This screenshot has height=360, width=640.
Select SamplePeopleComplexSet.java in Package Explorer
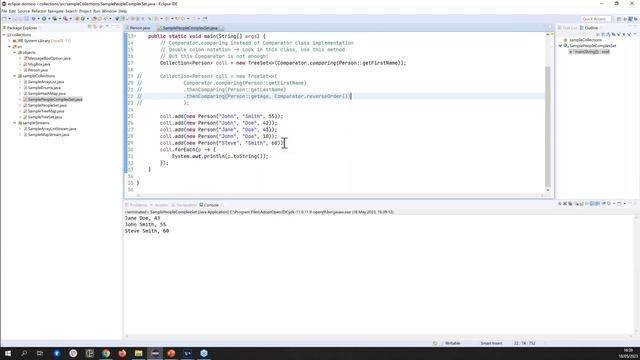pos(54,99)
